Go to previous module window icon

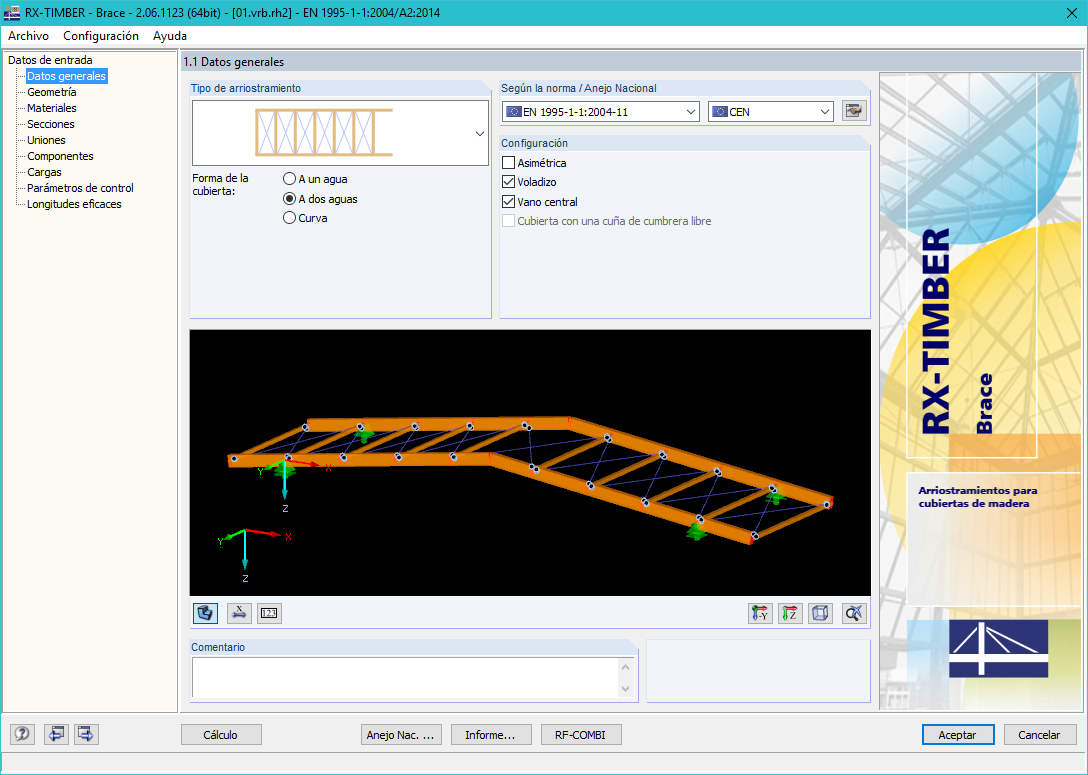[x=56, y=734]
